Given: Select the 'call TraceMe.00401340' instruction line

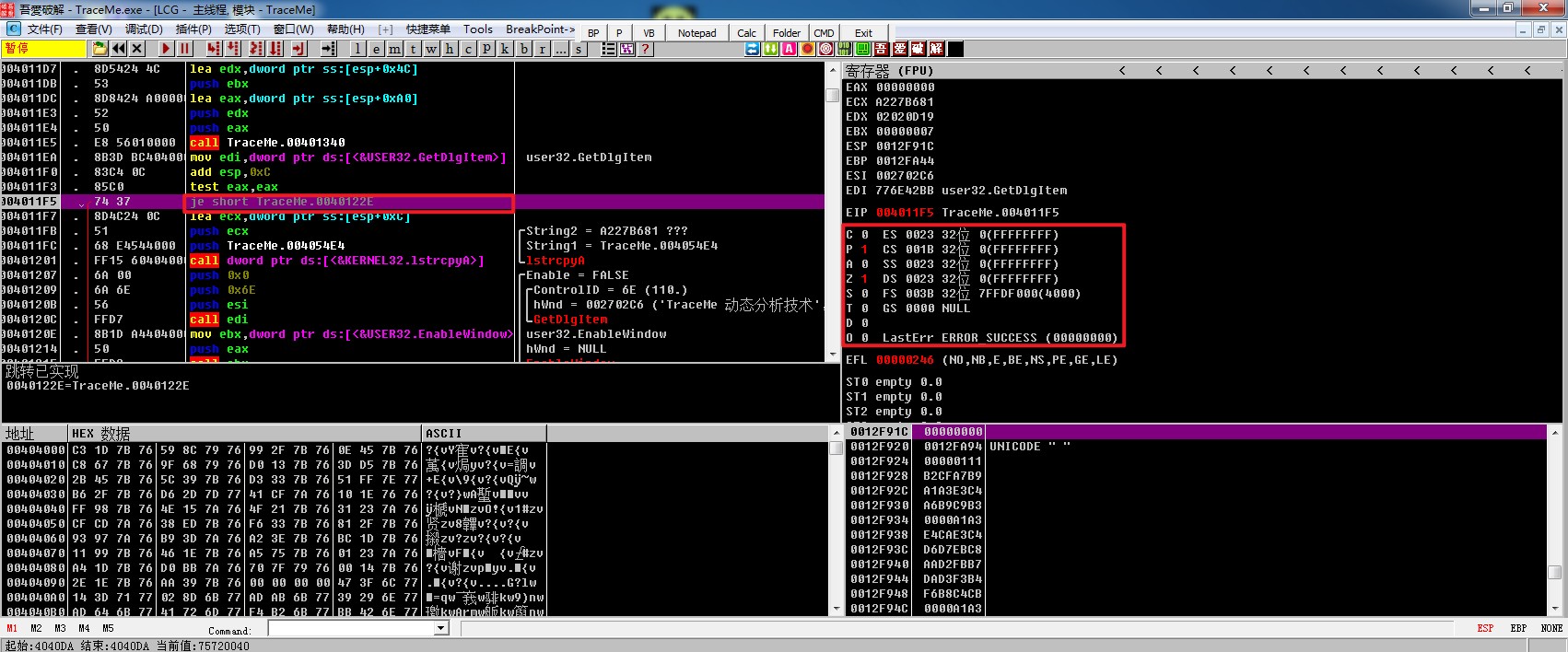Looking at the screenshot, I should click(x=268, y=143).
